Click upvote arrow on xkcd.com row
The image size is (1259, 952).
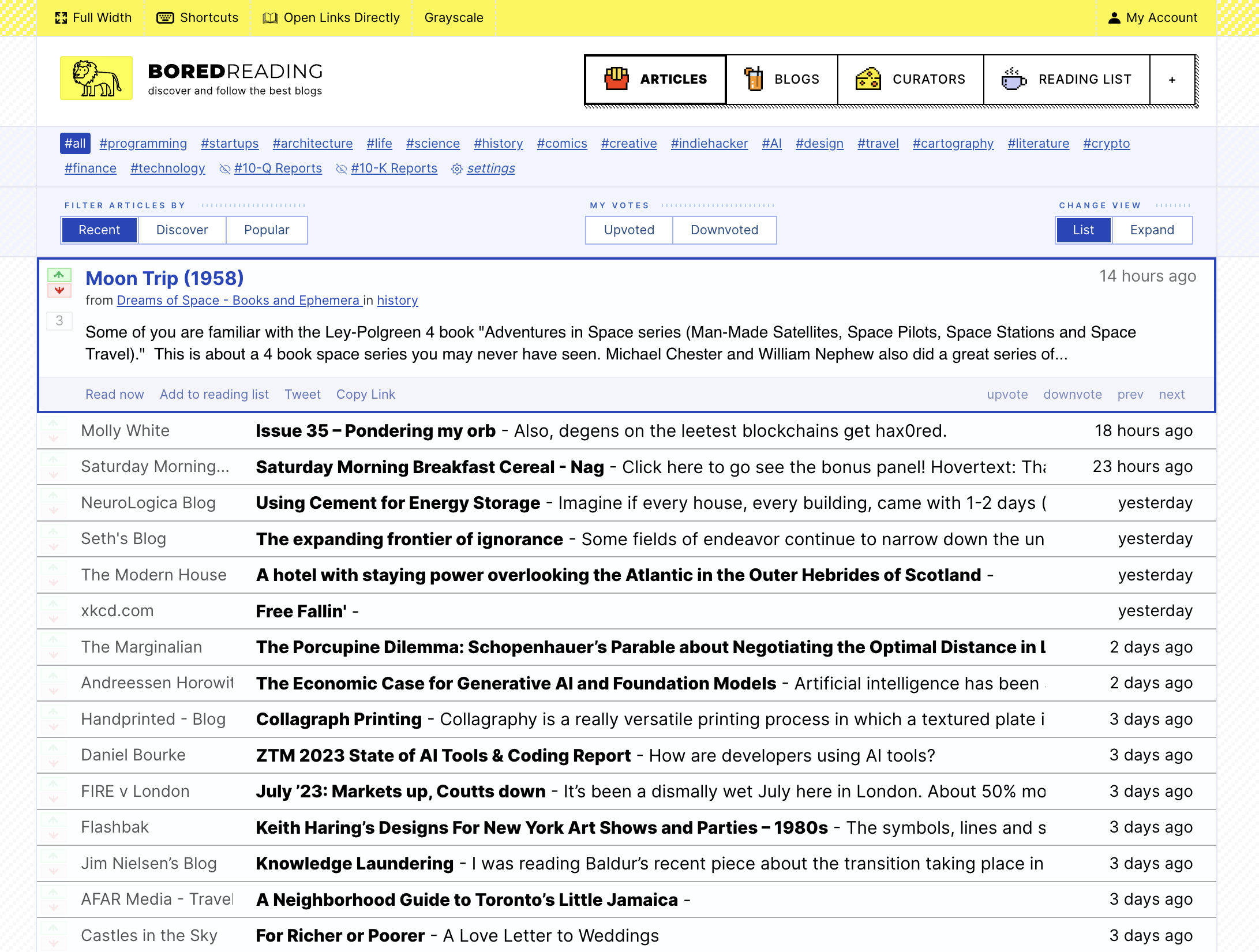(53, 604)
